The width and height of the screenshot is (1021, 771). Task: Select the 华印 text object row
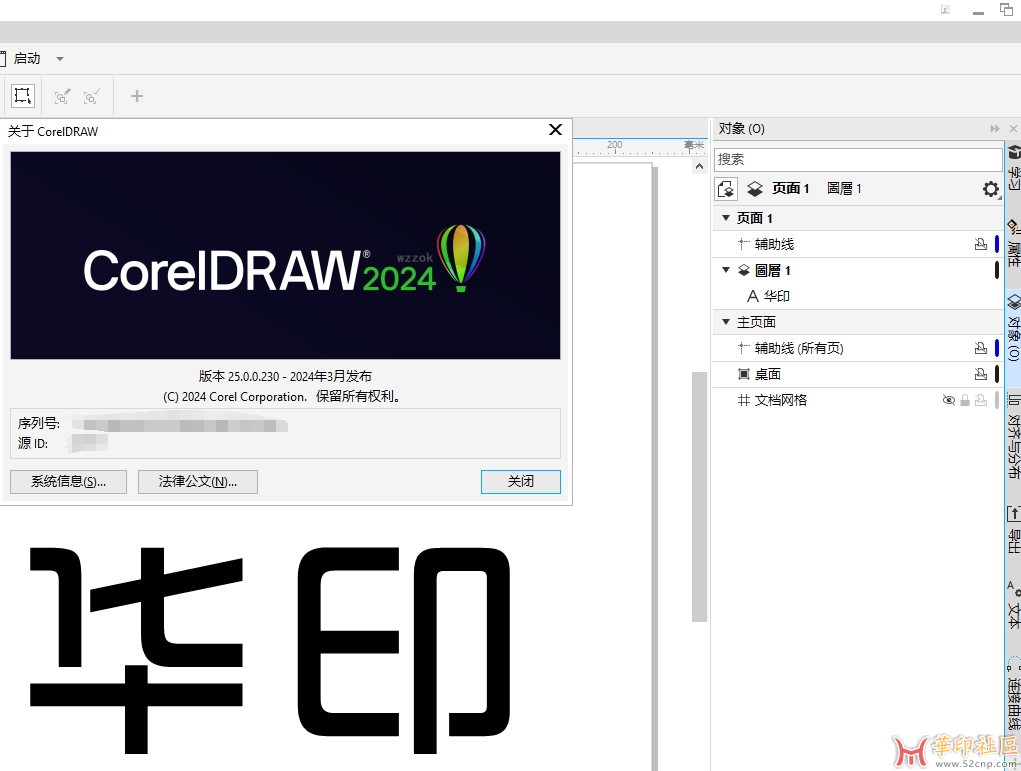[x=858, y=296]
